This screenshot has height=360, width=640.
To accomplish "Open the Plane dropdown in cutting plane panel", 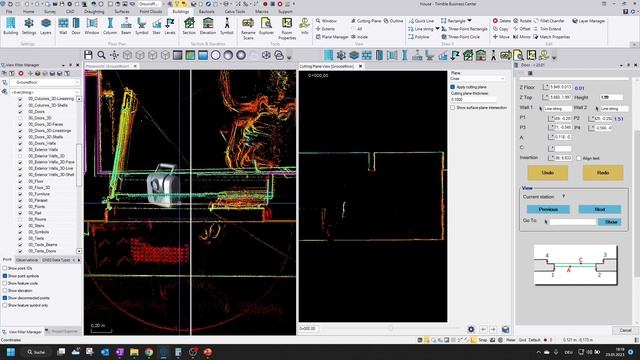I will click(477, 78).
